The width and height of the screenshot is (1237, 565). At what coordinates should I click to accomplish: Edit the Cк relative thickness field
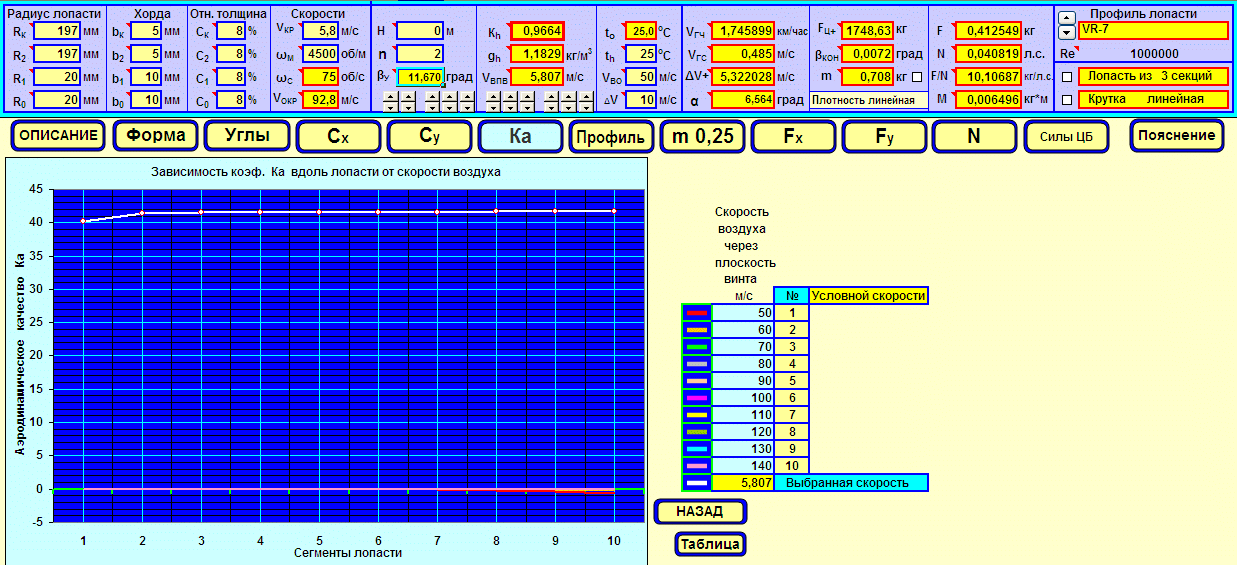click(x=232, y=31)
